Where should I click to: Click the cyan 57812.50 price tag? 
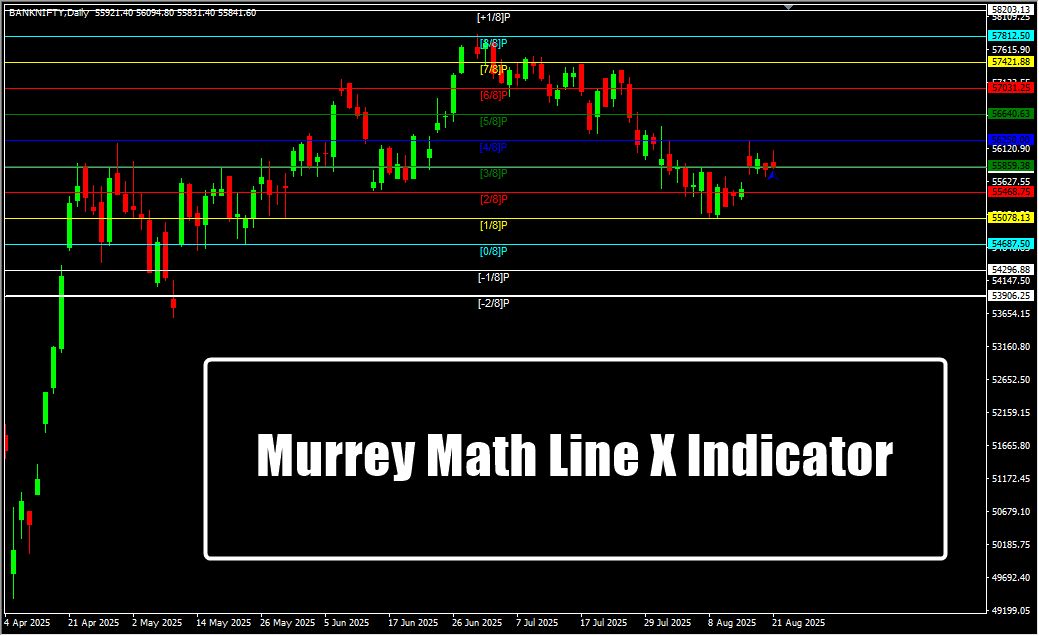[1010, 36]
